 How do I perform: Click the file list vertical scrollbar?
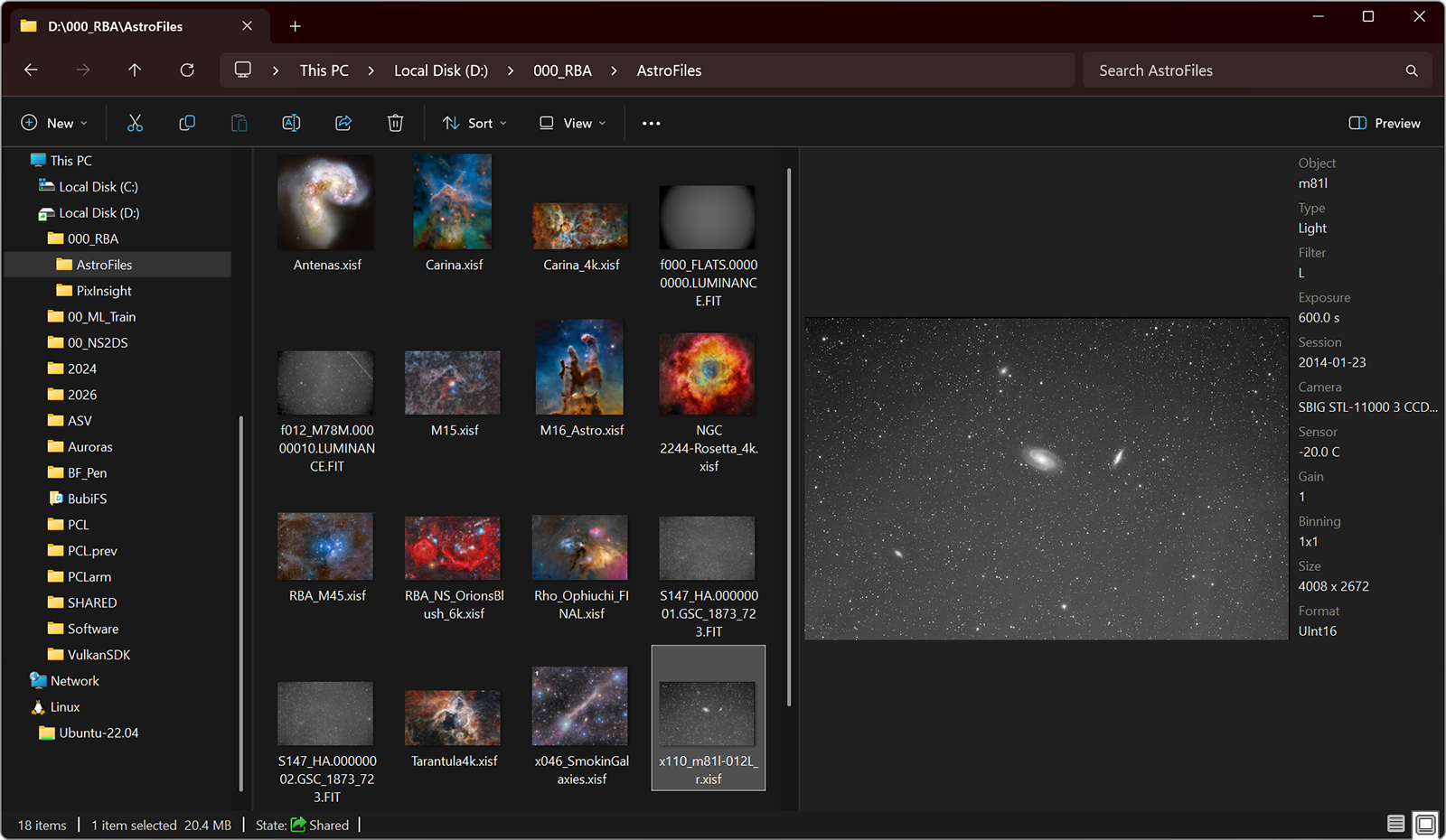point(789,437)
